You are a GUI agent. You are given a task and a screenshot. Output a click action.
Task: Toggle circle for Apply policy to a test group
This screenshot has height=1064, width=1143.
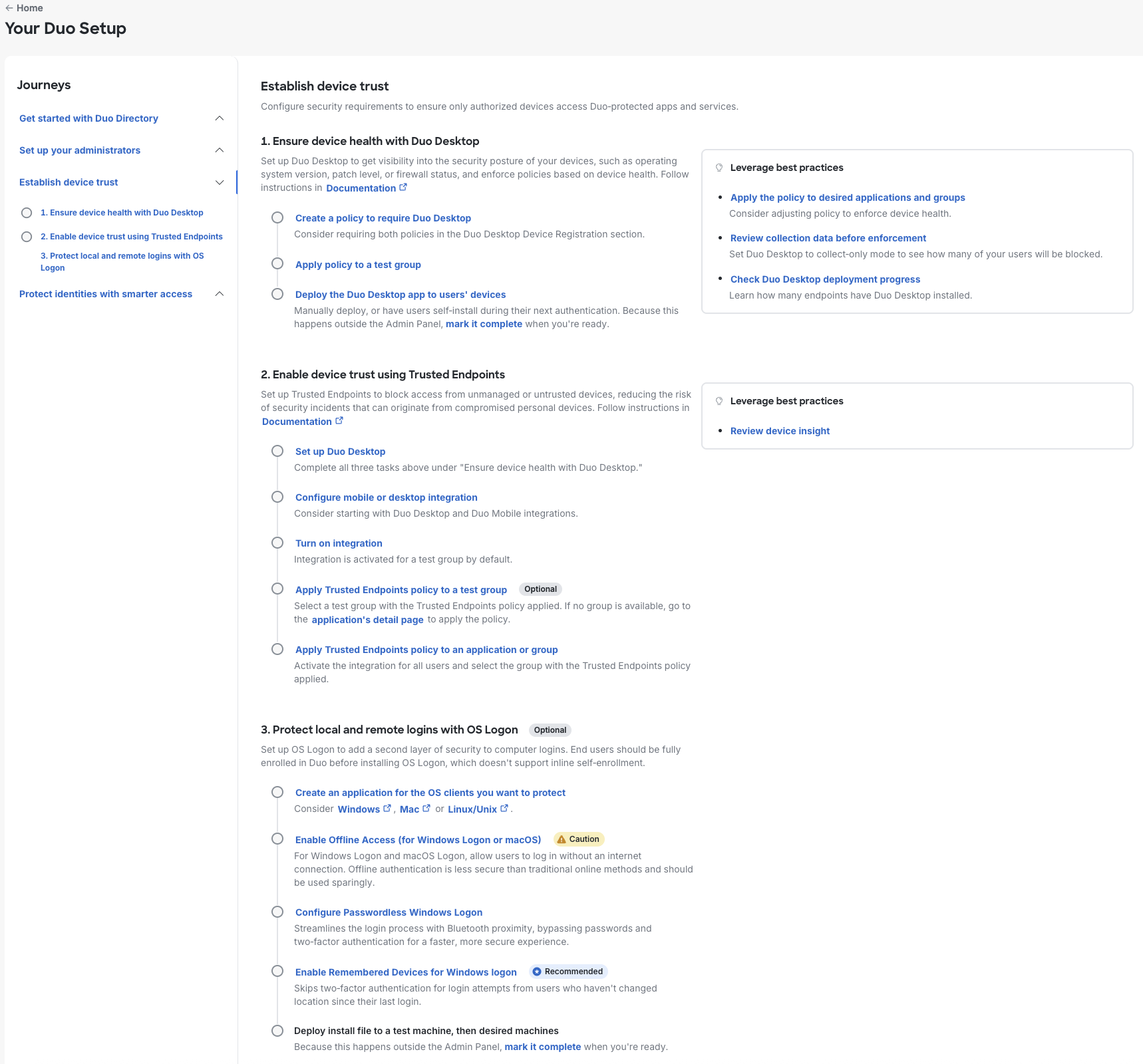(x=277, y=263)
